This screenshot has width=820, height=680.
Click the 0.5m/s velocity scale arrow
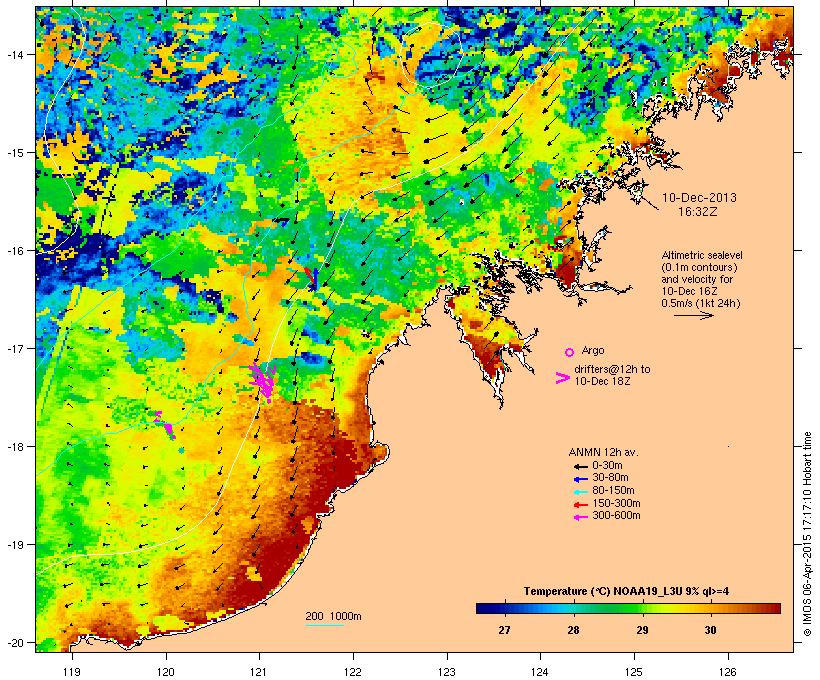[694, 315]
